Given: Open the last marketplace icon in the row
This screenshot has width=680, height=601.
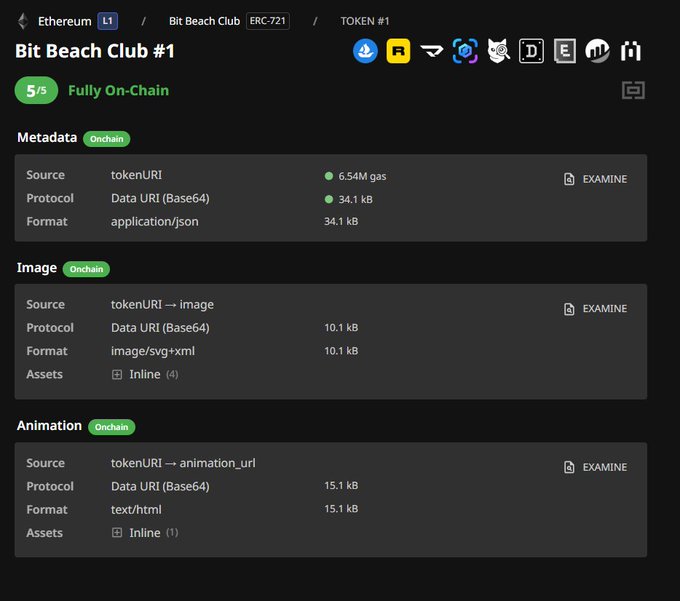Looking at the screenshot, I should point(631,51).
